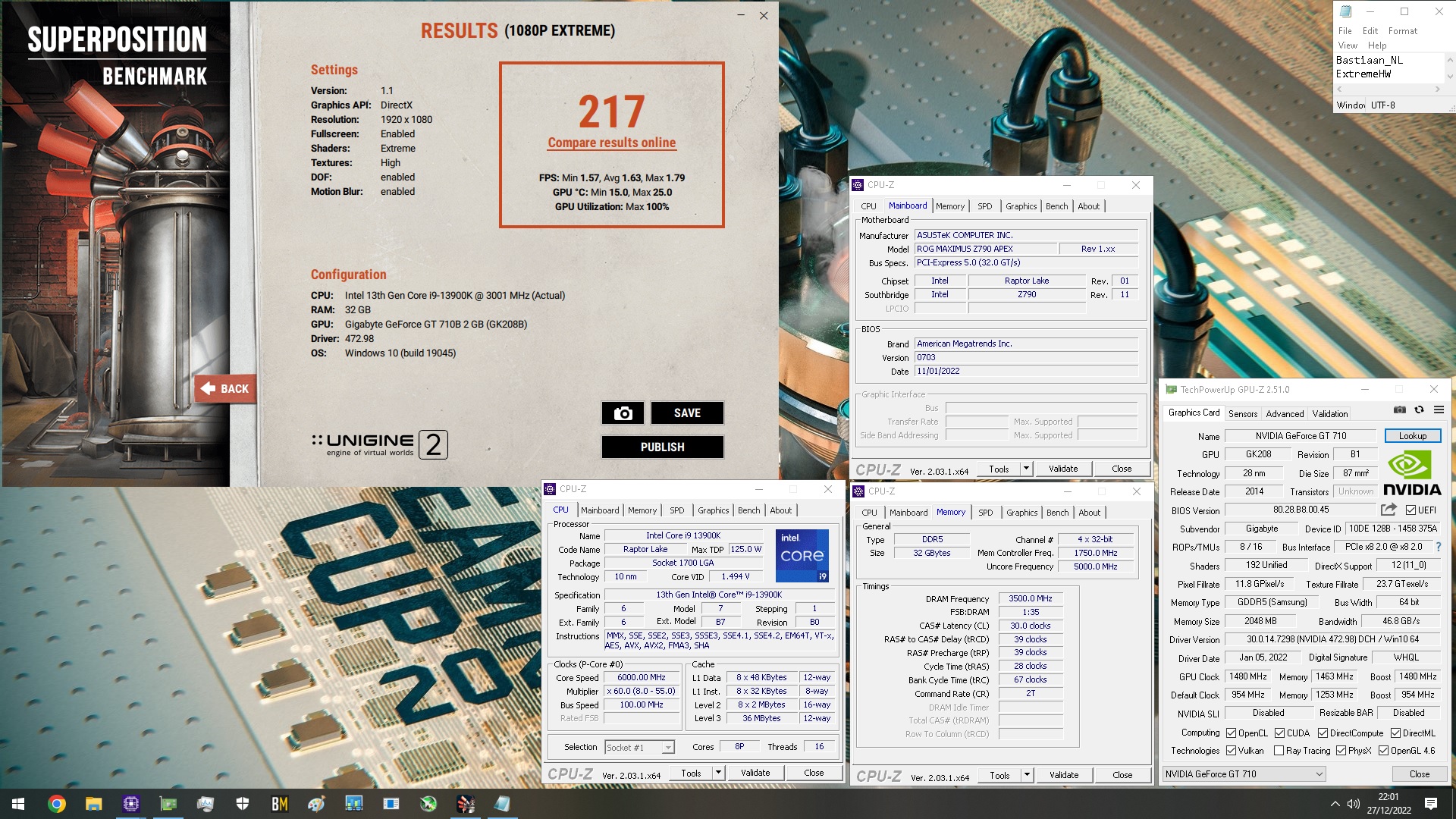Click the Notepad horizontal scrollbar right arrow
The height and width of the screenshot is (819, 1456).
click(x=1437, y=89)
